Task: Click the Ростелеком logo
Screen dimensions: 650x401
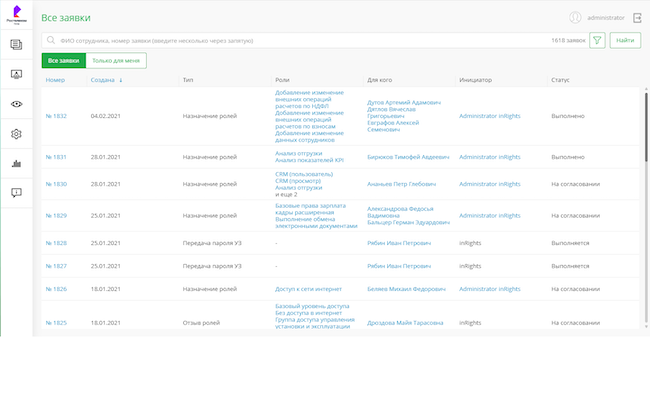Action: (16, 16)
